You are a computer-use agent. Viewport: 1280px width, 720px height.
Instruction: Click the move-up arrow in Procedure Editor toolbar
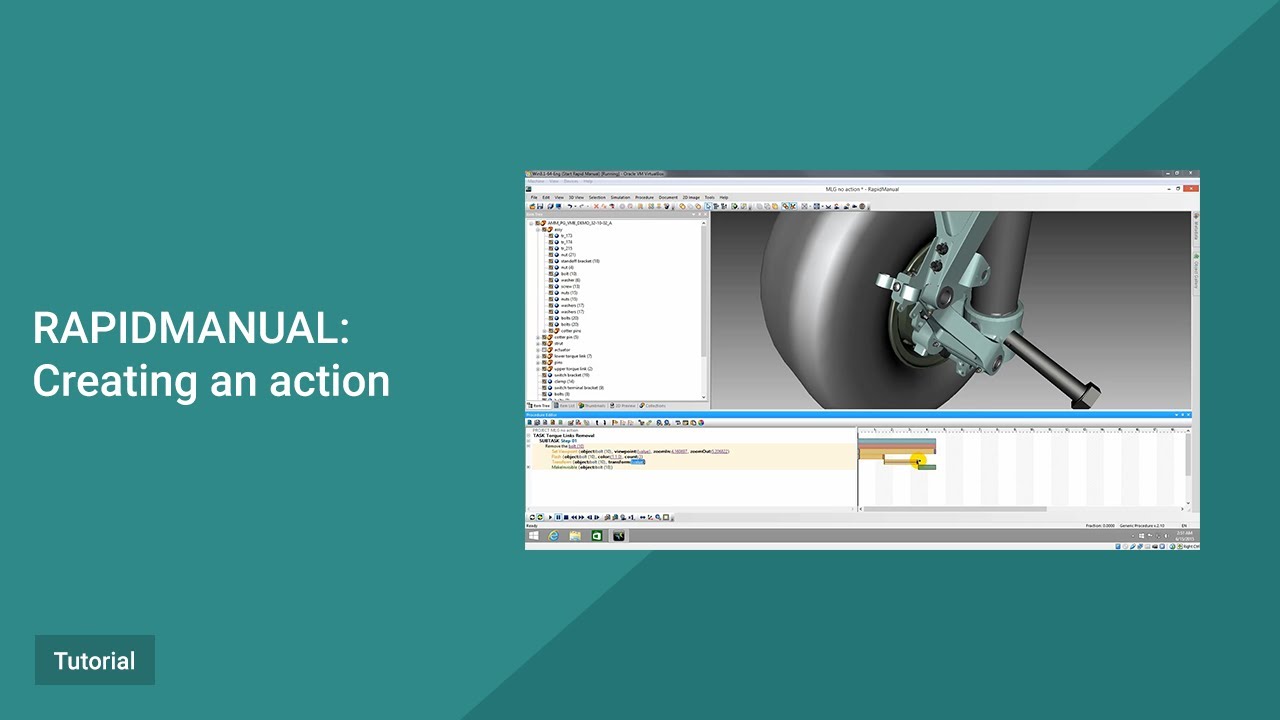597,423
